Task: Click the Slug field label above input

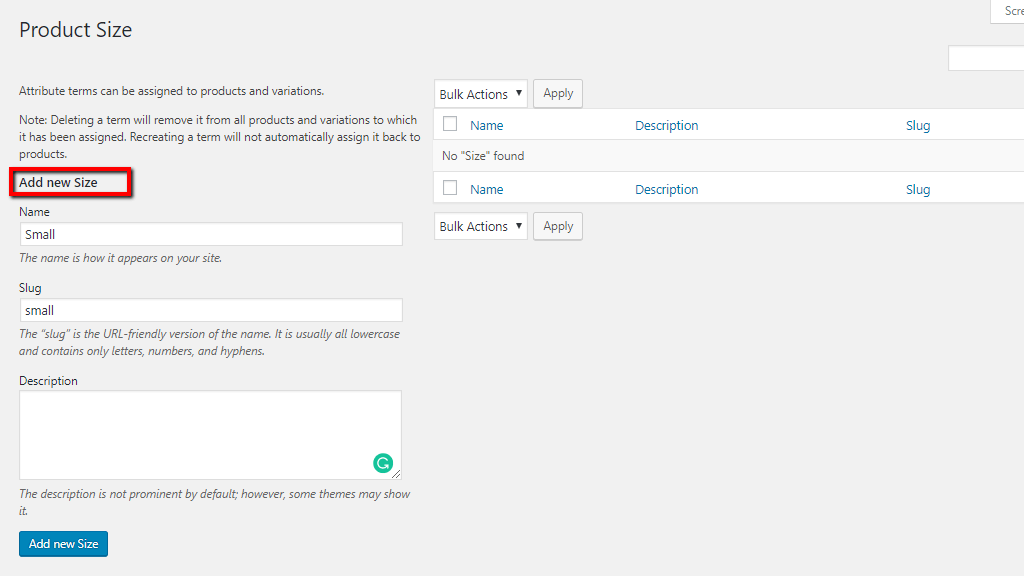Action: pos(30,288)
